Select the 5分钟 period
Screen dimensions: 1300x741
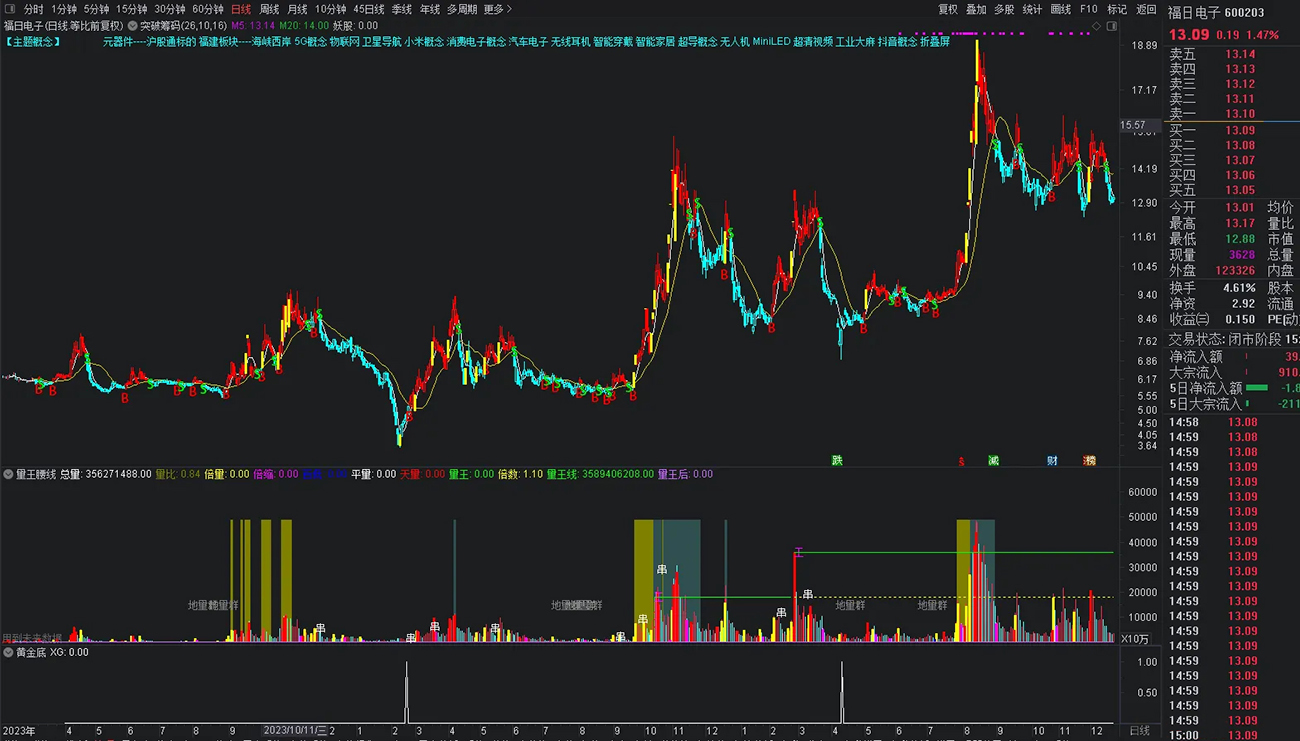click(96, 9)
